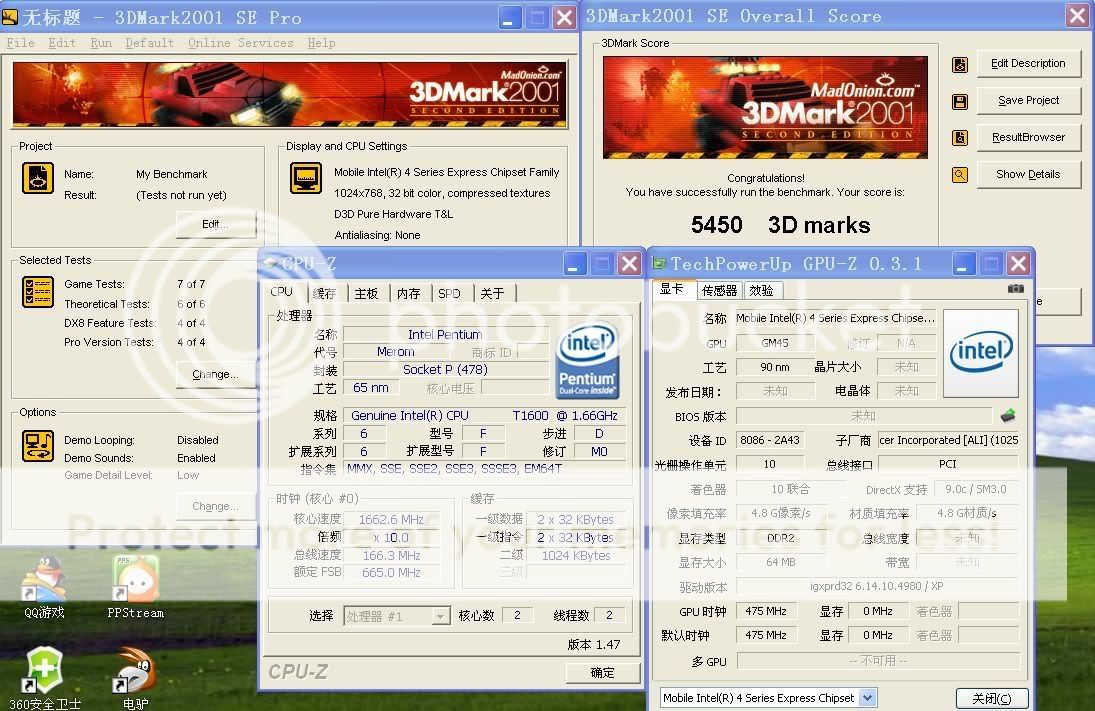This screenshot has height=711, width=1095.
Task: Click the Options demo icon in 3DMark2001
Action: [x=38, y=446]
